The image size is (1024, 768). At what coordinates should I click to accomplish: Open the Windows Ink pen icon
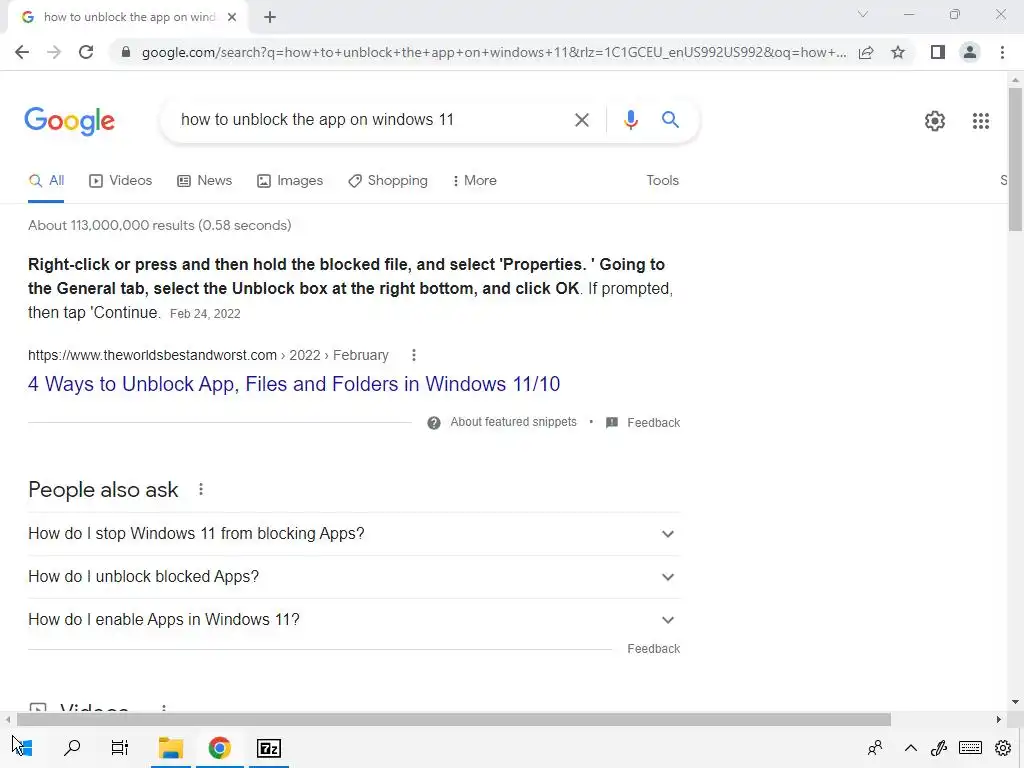click(x=939, y=748)
